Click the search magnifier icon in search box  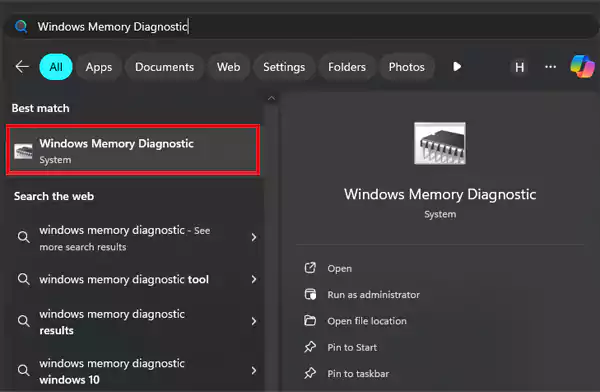(x=21, y=26)
